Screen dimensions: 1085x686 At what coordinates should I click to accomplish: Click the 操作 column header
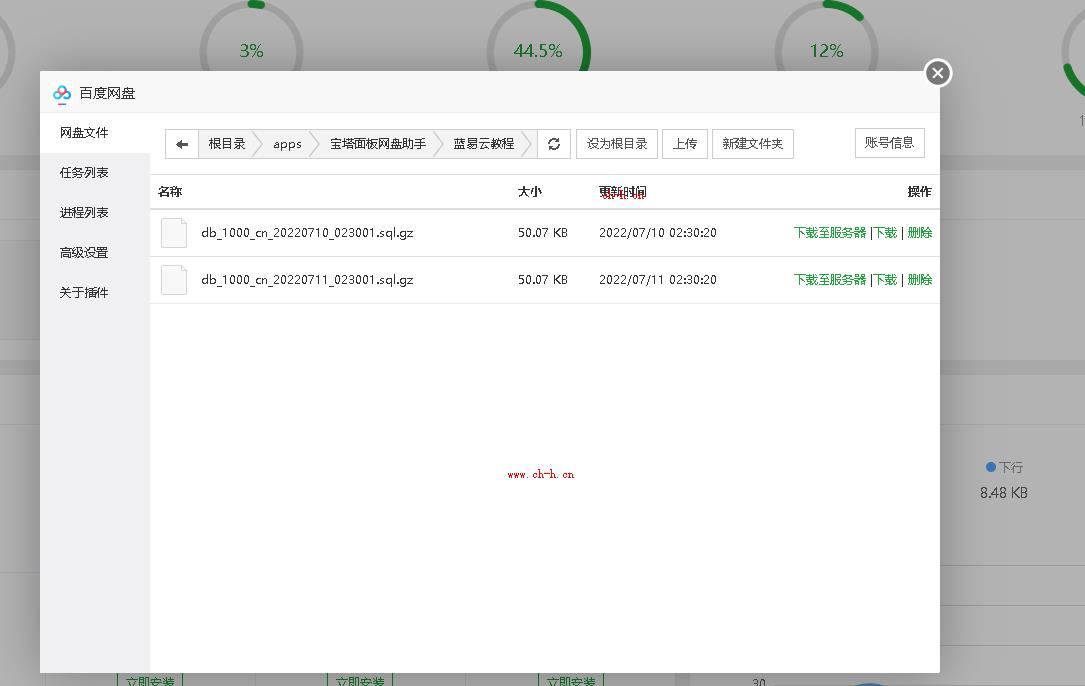click(920, 192)
